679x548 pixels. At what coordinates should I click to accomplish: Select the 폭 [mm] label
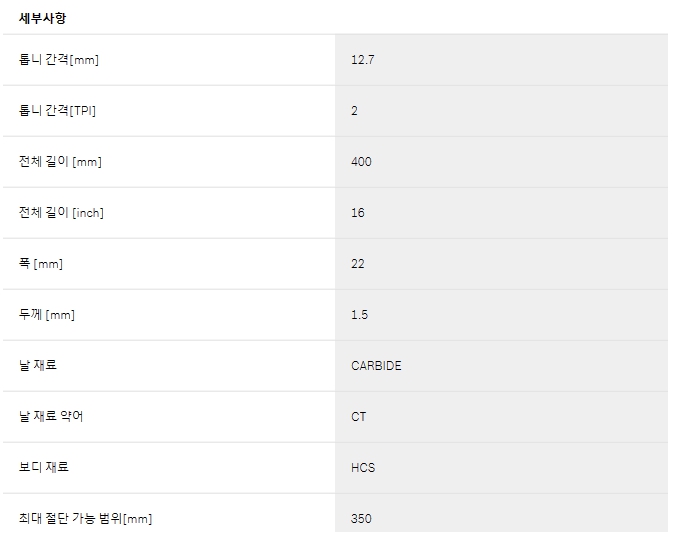pos(41,263)
